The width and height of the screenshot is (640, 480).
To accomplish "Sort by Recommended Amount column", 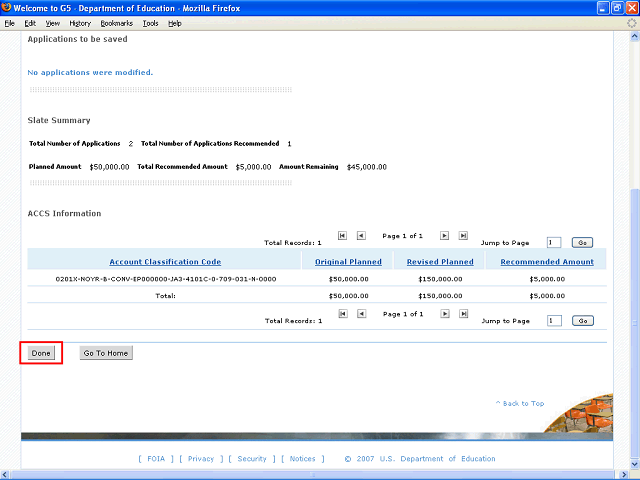I will 547,262.
